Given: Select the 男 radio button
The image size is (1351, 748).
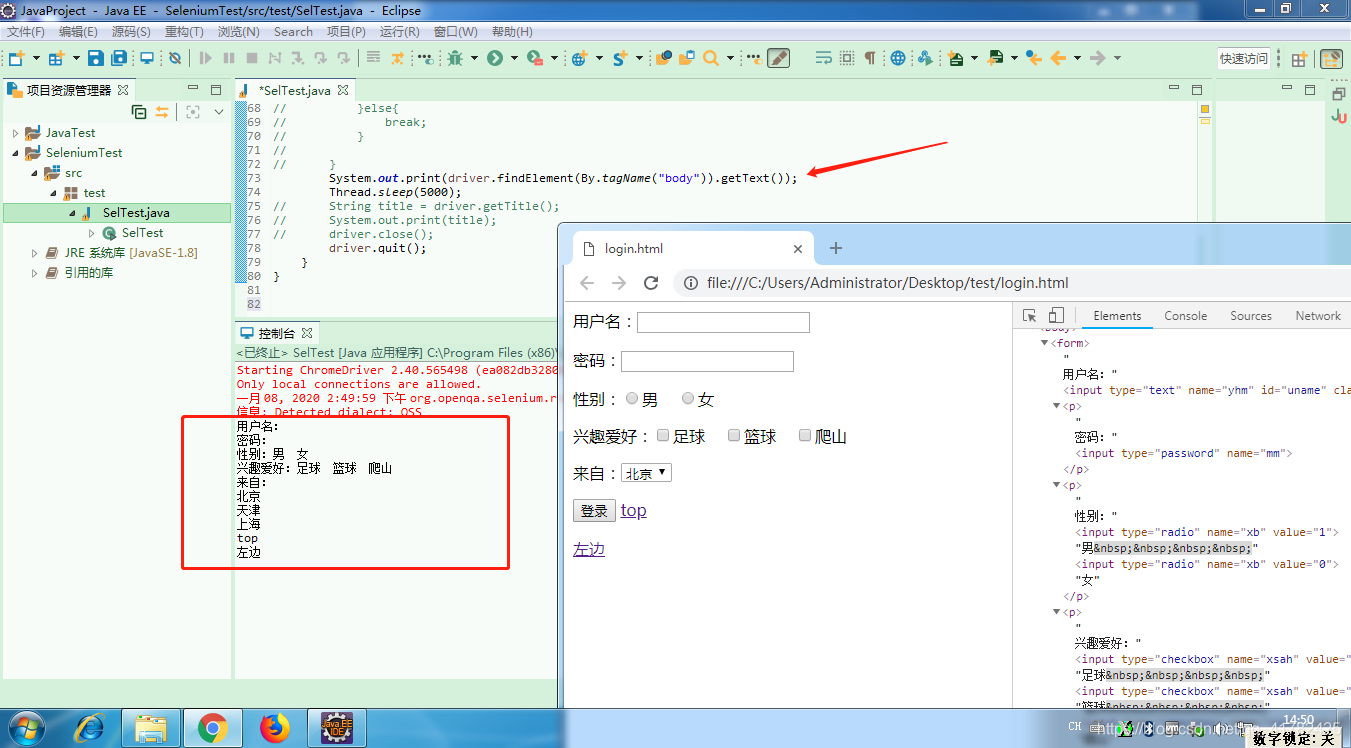Looking at the screenshot, I should pyautogui.click(x=632, y=398).
